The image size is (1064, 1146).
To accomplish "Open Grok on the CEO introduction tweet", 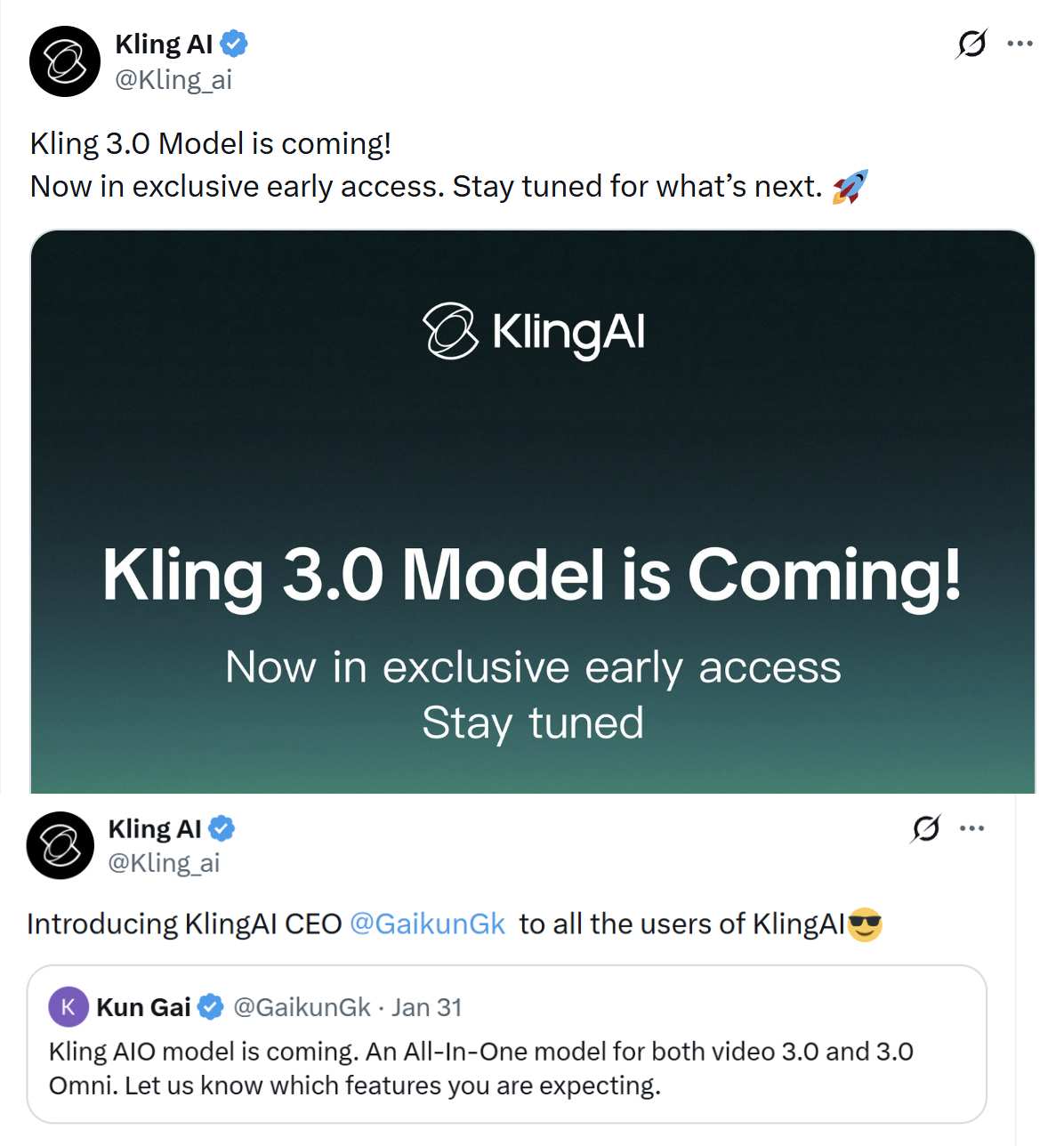I will (x=925, y=828).
